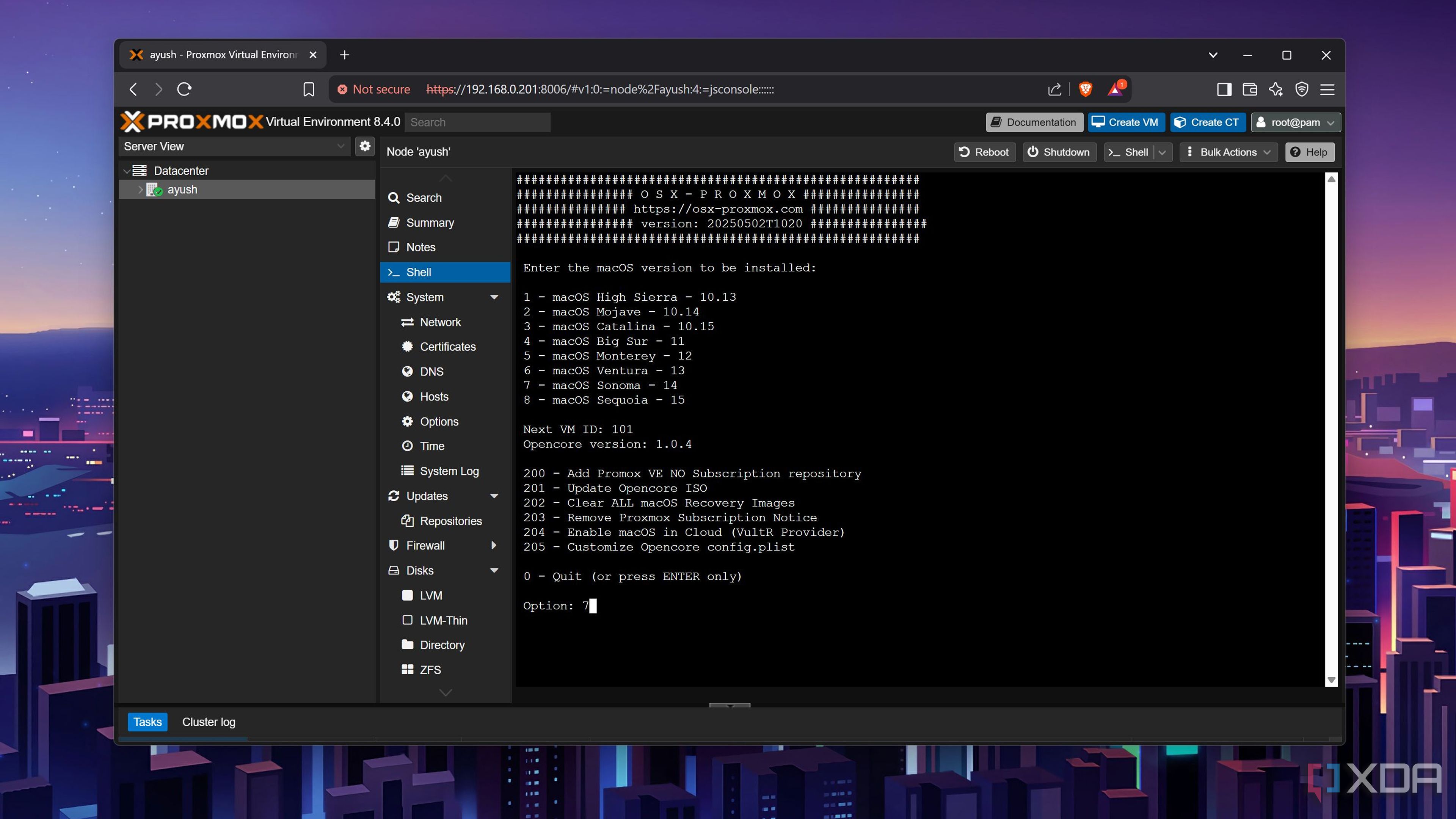Collapse the Updates menu section

[x=494, y=496]
